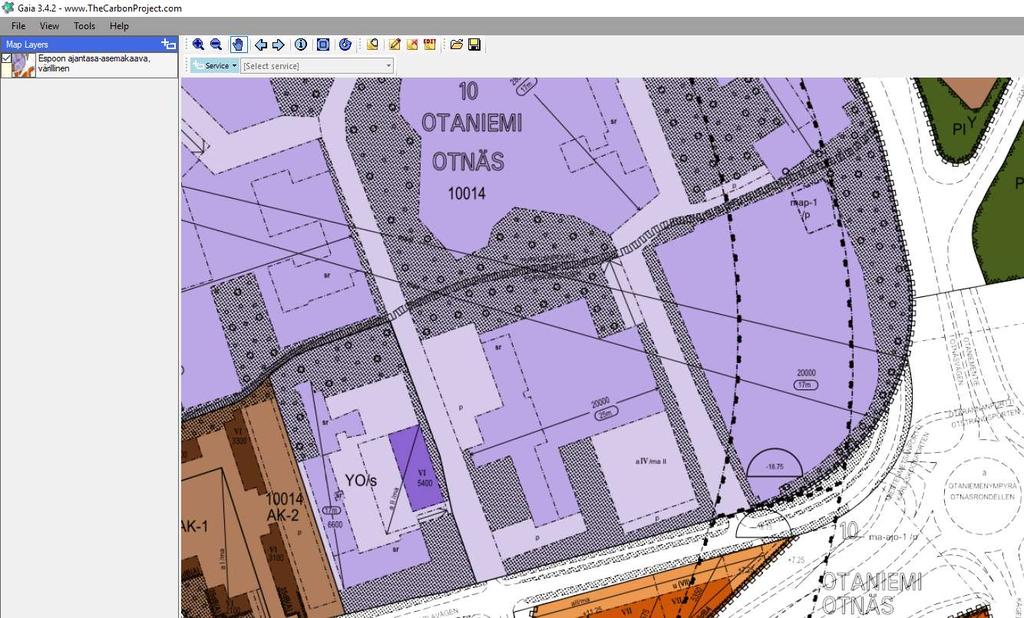This screenshot has height=618, width=1024.
Task: Go to previous map extent arrow
Action: click(x=261, y=44)
